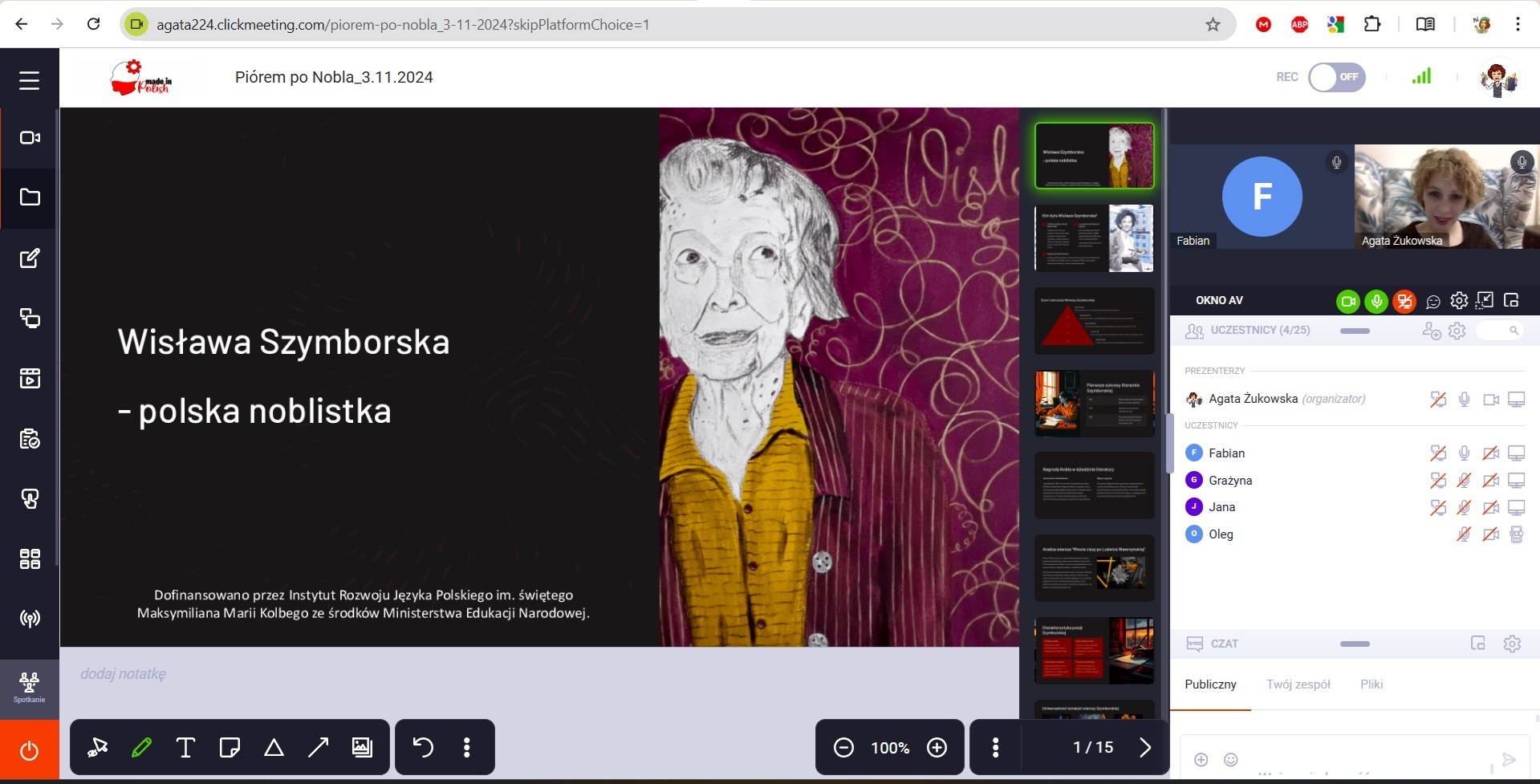Collapse the CZAT panel using its handle

click(x=1355, y=644)
